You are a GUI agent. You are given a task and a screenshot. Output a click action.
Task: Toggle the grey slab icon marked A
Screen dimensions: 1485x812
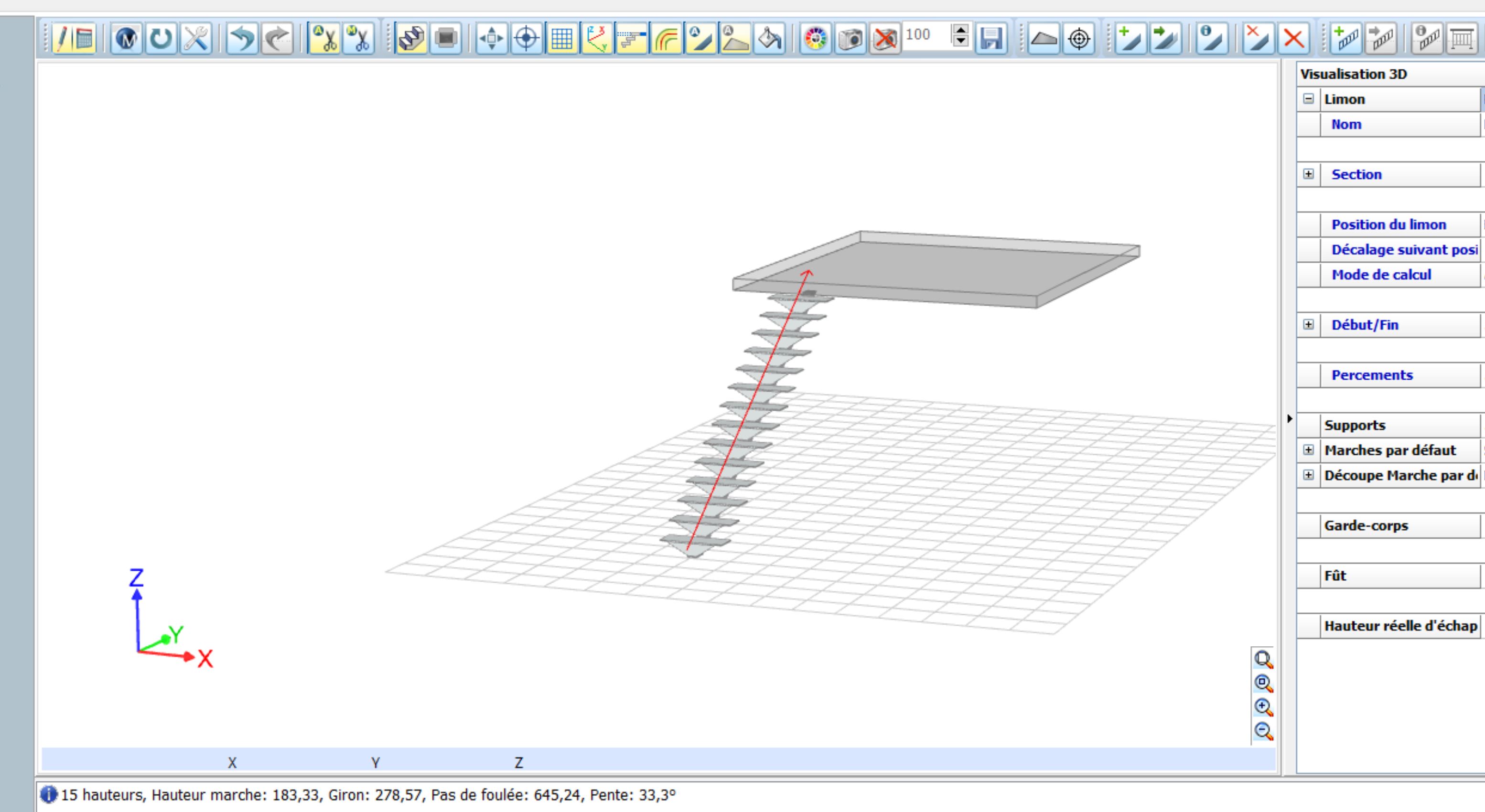pyautogui.click(x=735, y=39)
